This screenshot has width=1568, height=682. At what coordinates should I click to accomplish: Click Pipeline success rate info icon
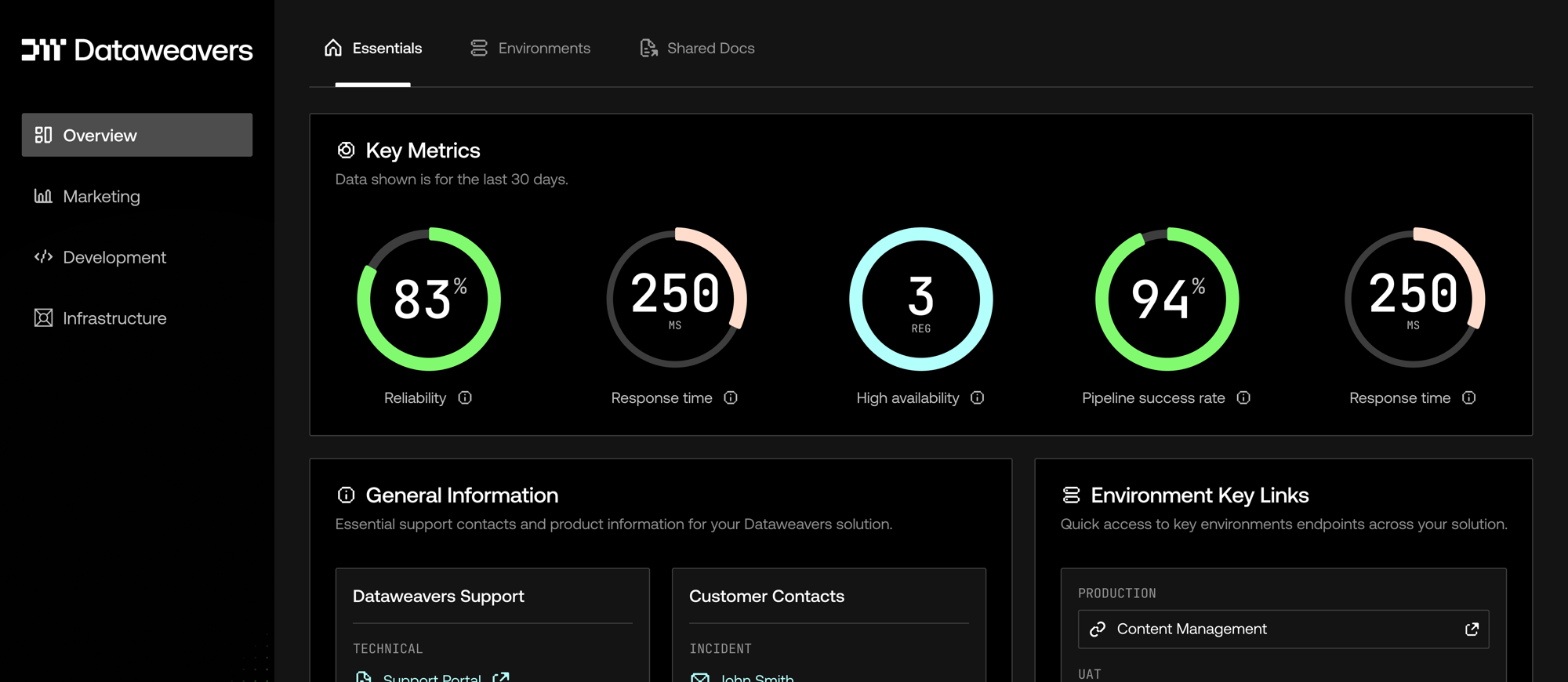point(1243,398)
